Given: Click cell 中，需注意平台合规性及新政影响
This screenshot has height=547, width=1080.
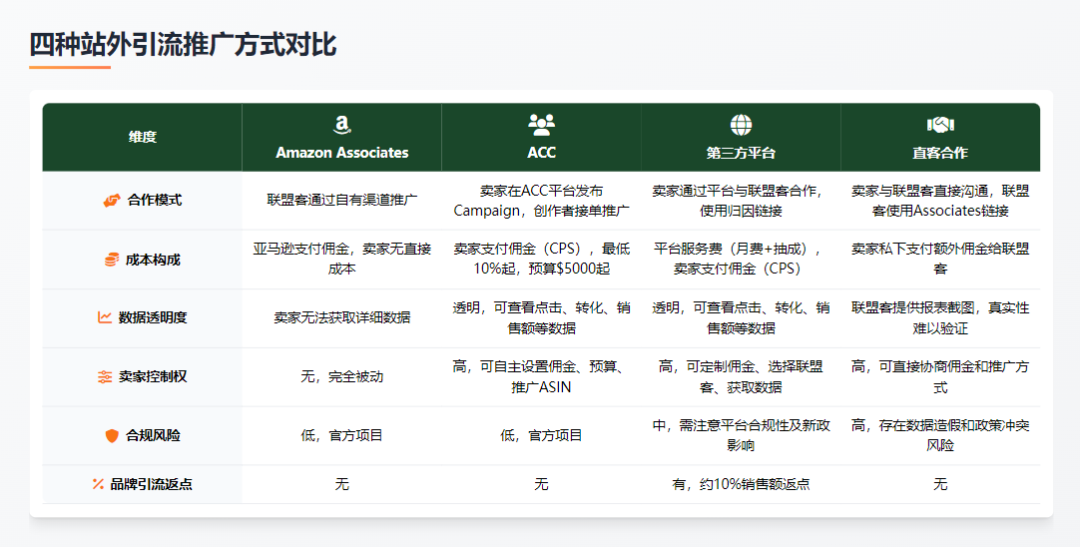Looking at the screenshot, I should tap(741, 435).
